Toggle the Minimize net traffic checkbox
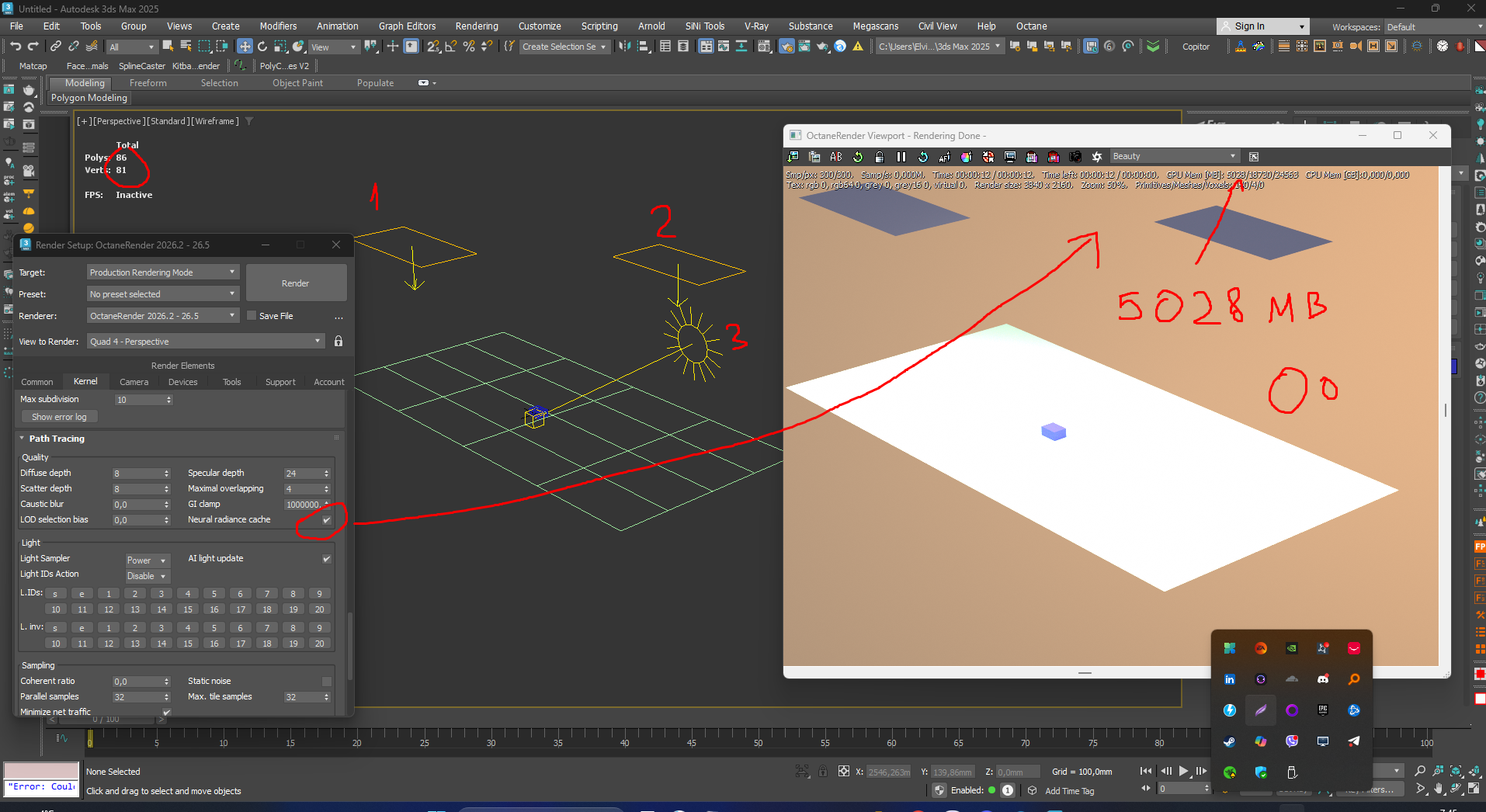 pos(167,712)
